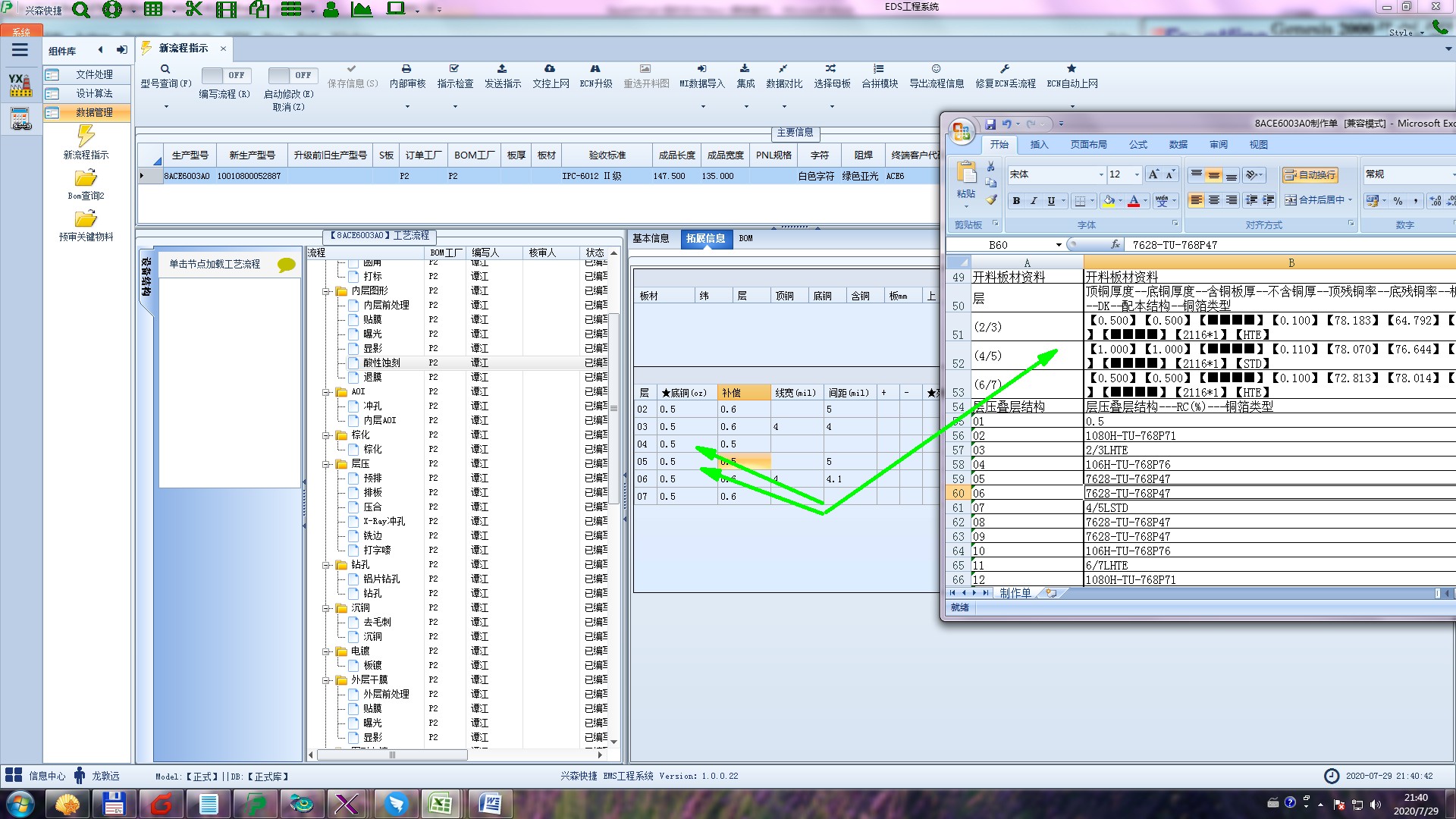Click the 设计算法 sidebar item

(x=93, y=93)
